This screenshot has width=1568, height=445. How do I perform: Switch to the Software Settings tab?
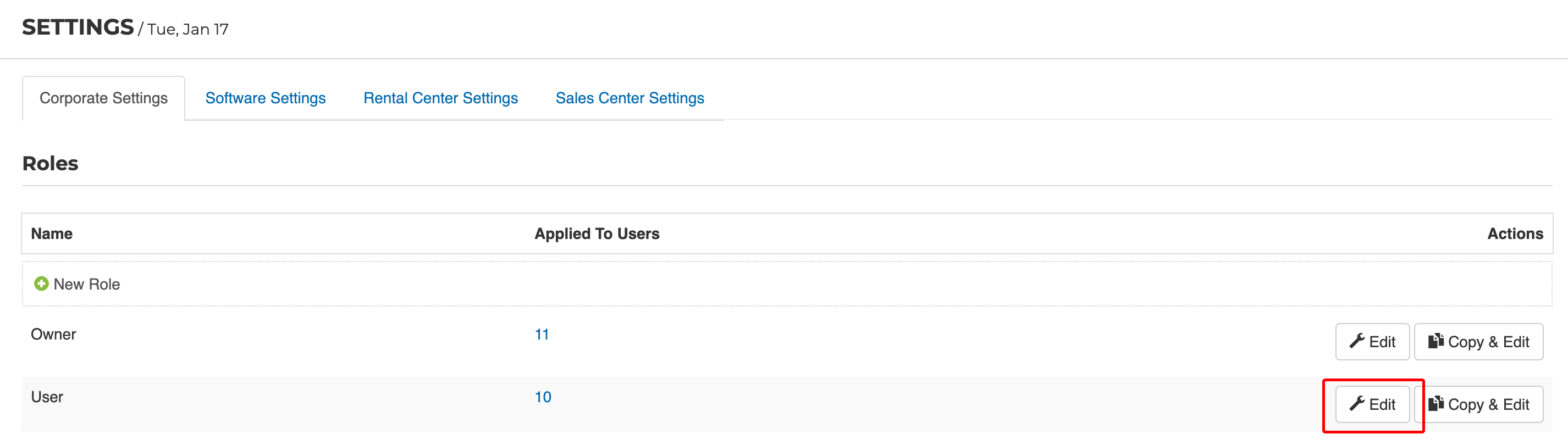(266, 98)
